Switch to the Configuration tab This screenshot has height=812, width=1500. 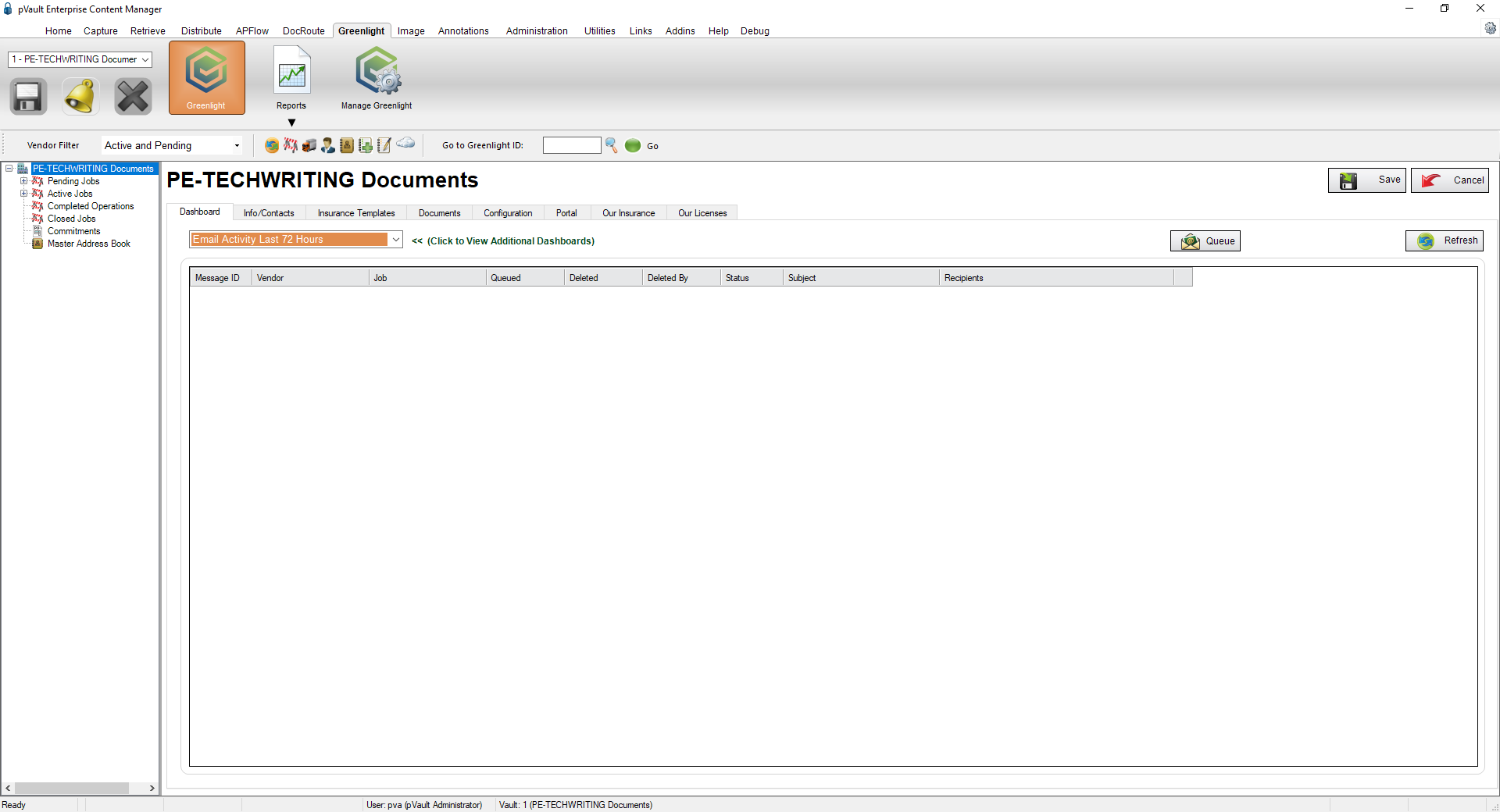click(x=508, y=213)
